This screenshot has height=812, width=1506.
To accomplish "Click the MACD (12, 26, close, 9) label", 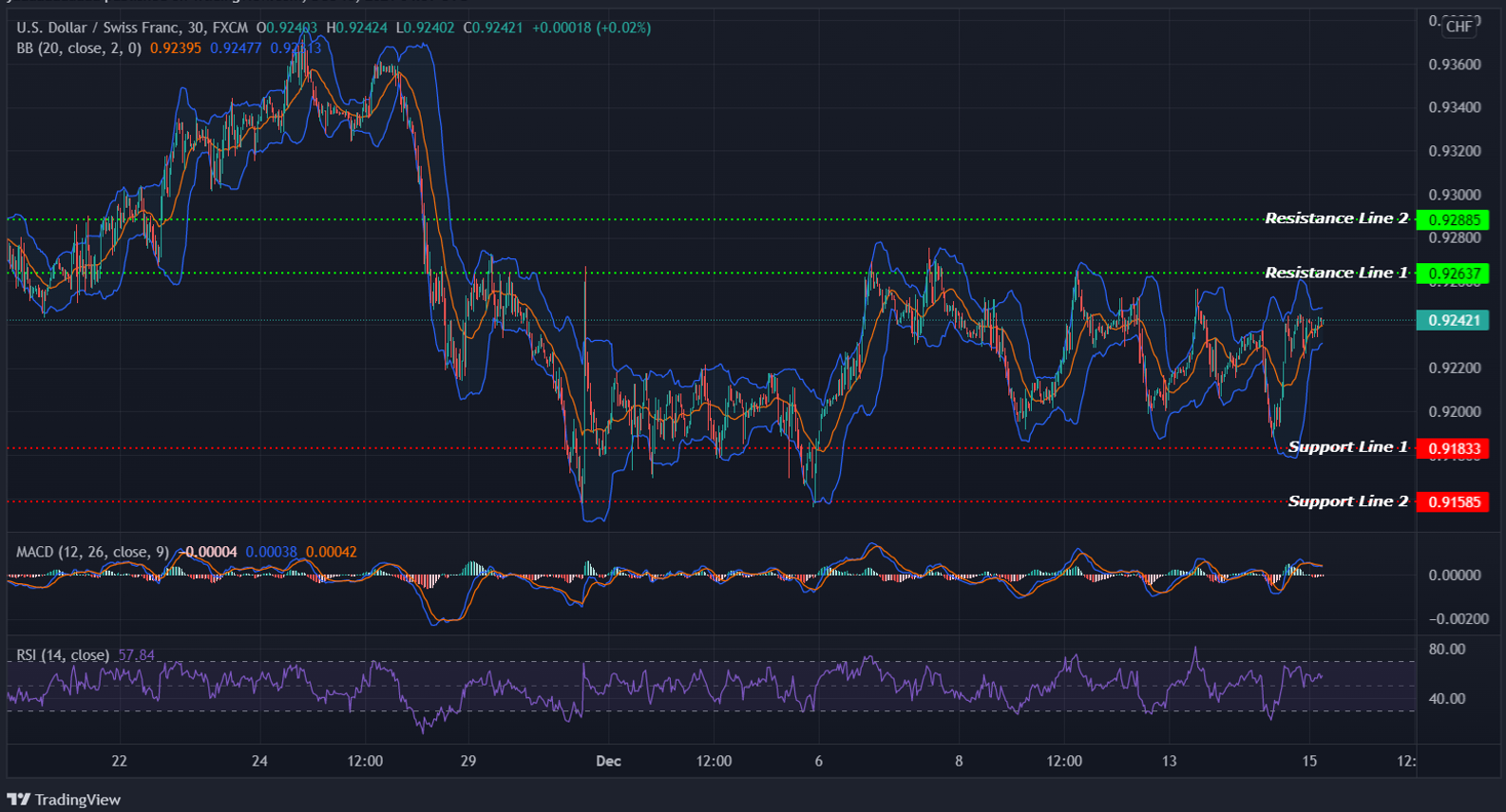I will pyautogui.click(x=92, y=552).
